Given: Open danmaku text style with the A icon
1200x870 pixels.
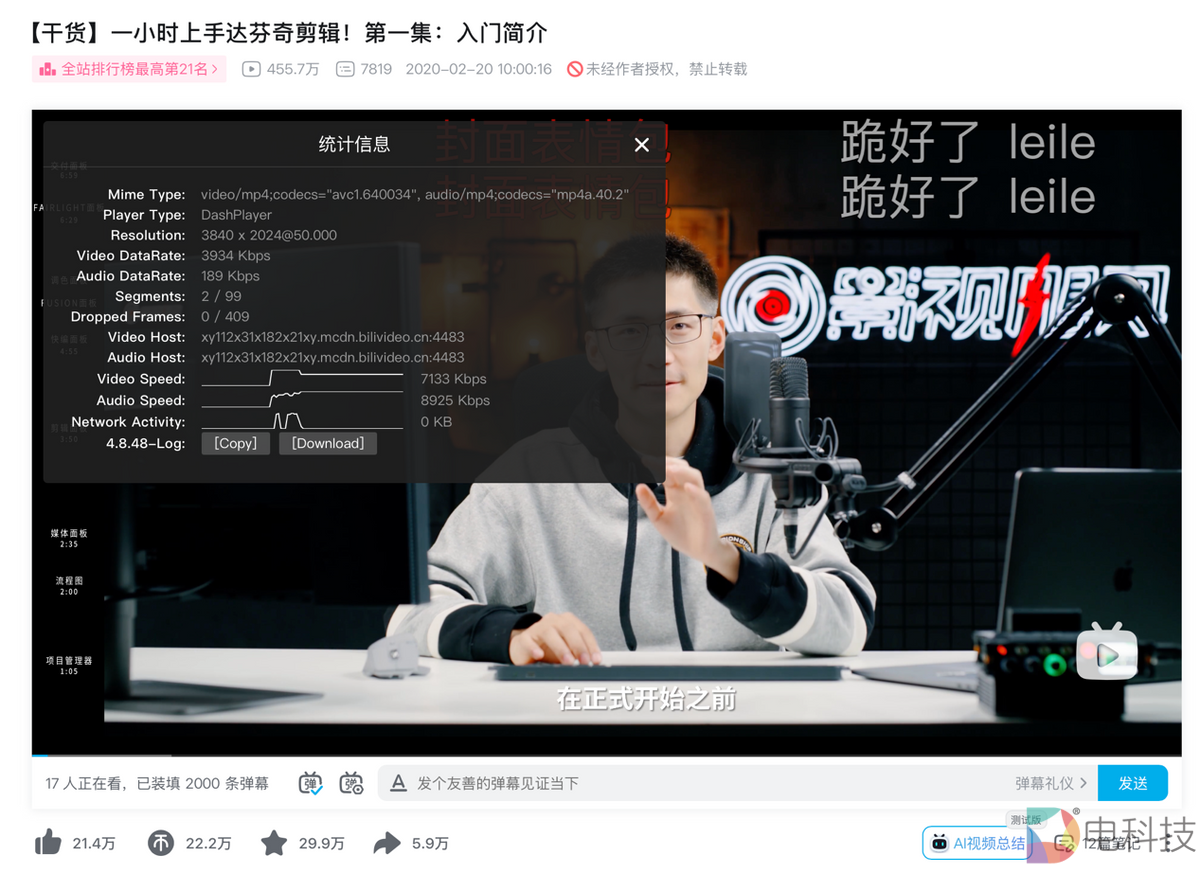Looking at the screenshot, I should coord(400,783).
